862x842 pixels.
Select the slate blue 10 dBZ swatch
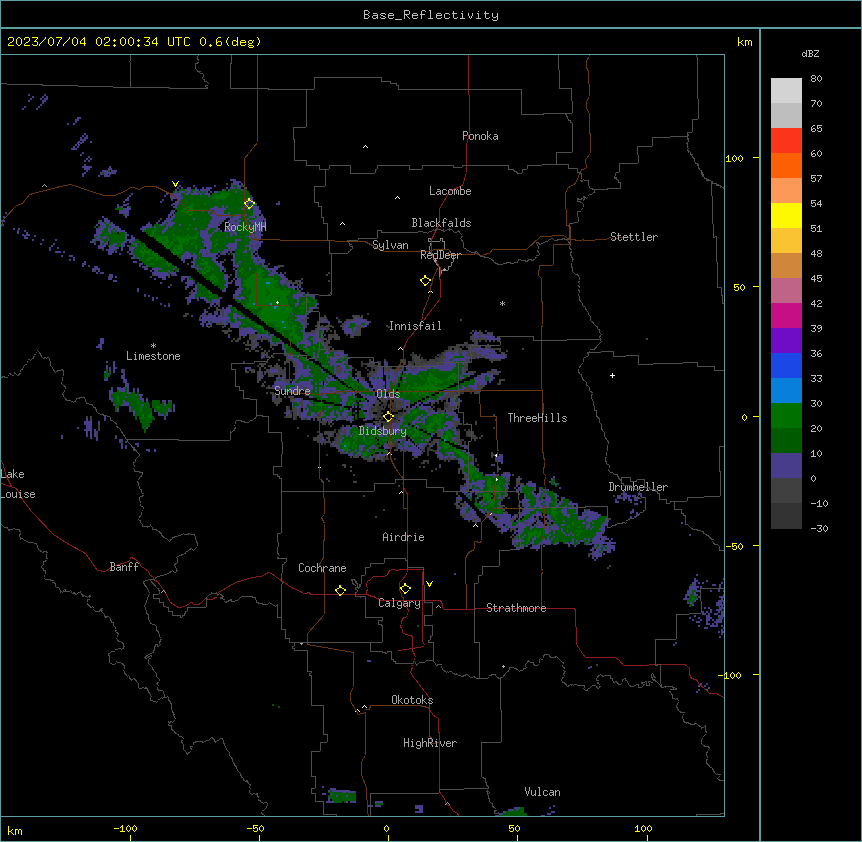(x=786, y=466)
